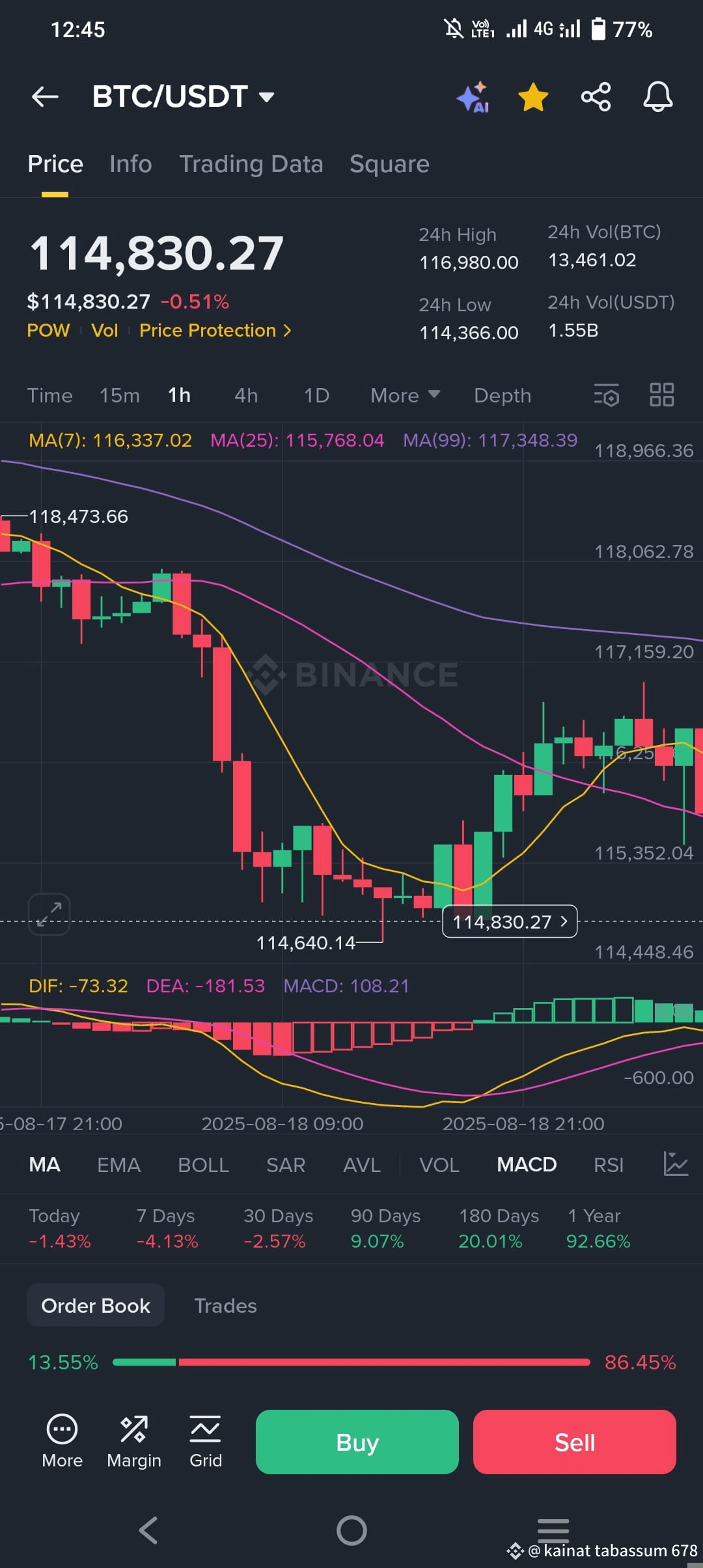This screenshot has width=703, height=1568.
Task: Tap the MACD: 108.21 readout
Action: point(346,986)
